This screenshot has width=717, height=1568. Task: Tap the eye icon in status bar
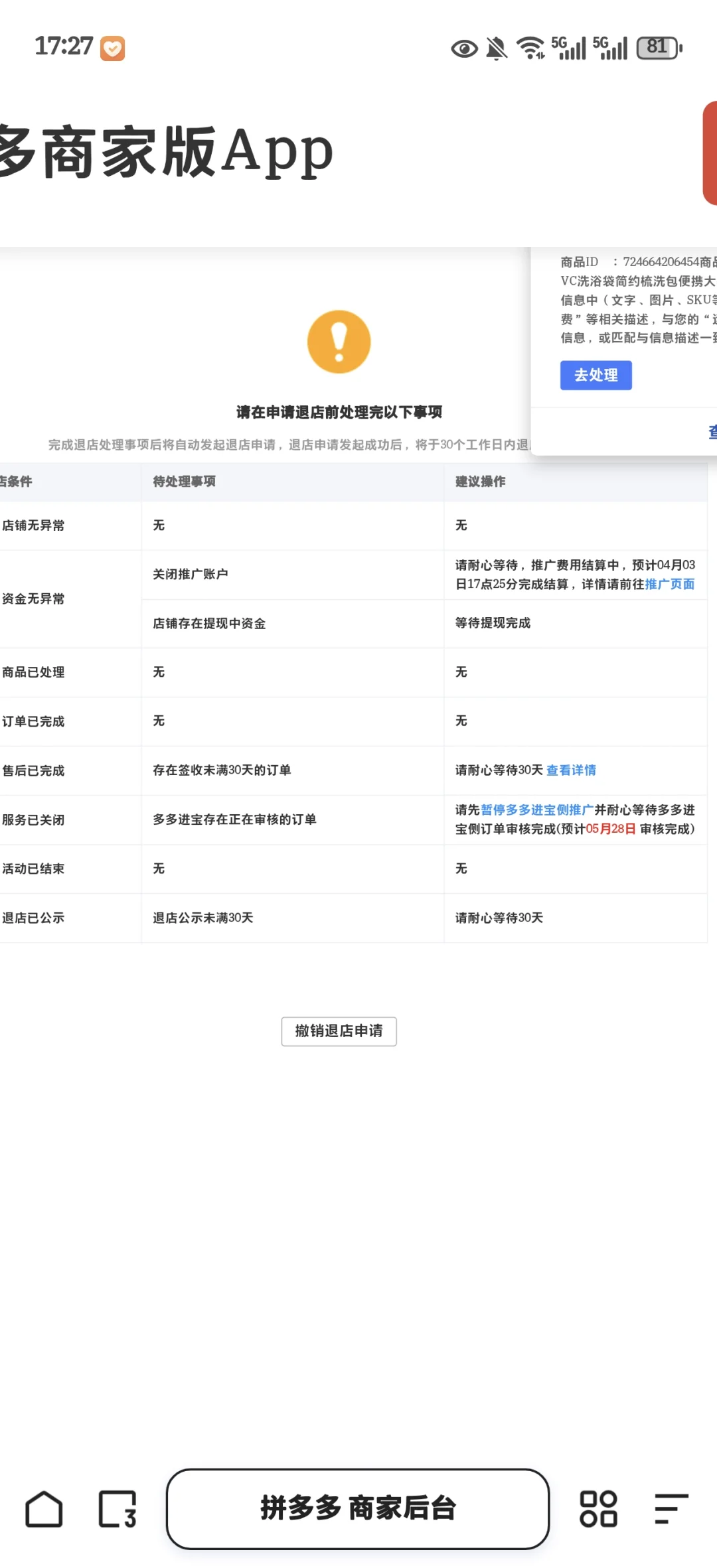point(464,48)
